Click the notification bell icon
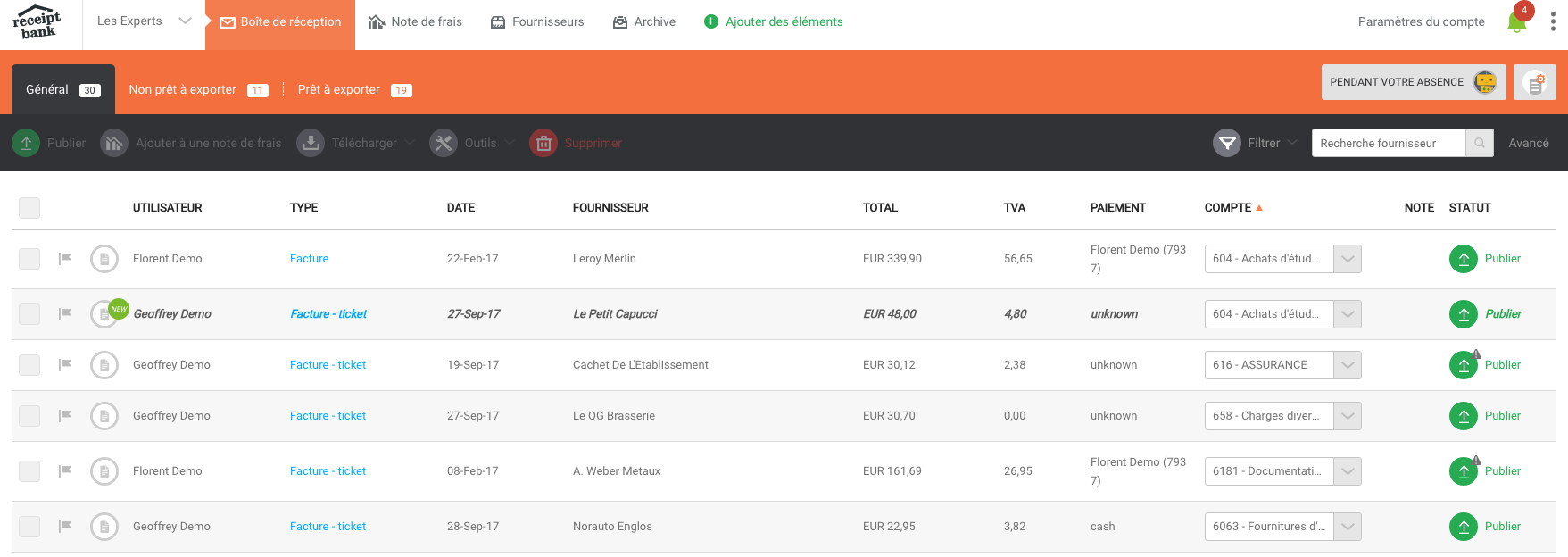1568x557 pixels. pyautogui.click(x=1516, y=22)
